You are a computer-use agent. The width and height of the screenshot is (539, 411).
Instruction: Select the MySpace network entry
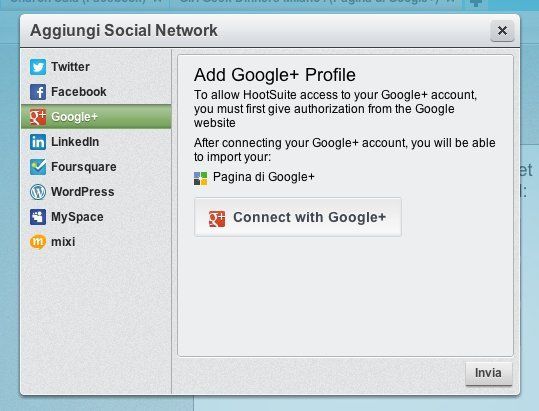click(x=96, y=217)
